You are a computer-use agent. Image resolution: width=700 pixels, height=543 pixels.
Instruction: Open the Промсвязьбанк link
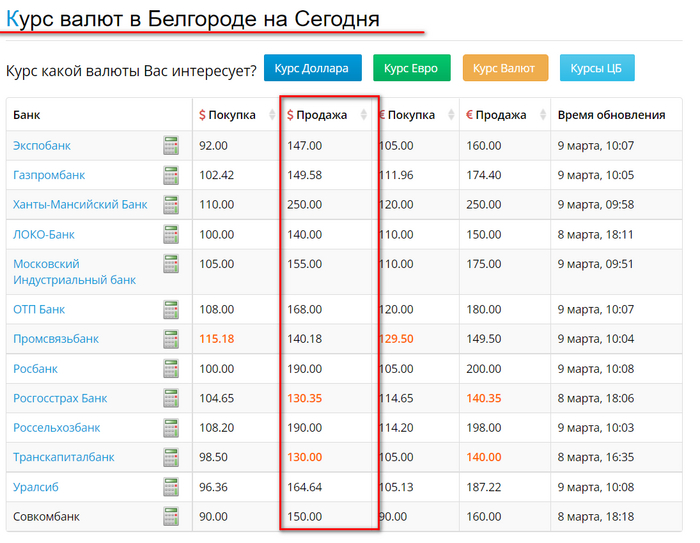pyautogui.click(x=56, y=339)
